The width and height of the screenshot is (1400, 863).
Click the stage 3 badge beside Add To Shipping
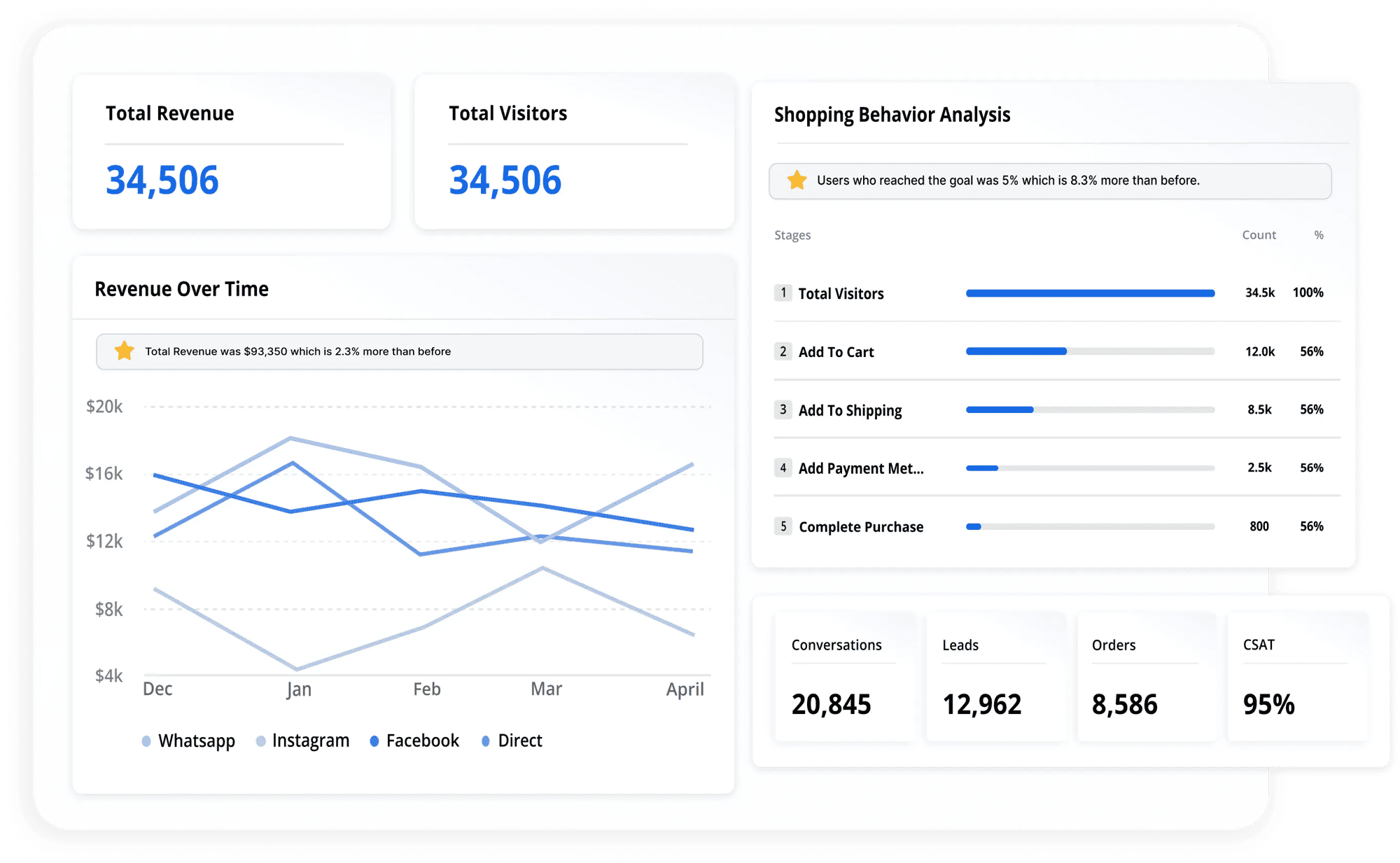point(782,409)
